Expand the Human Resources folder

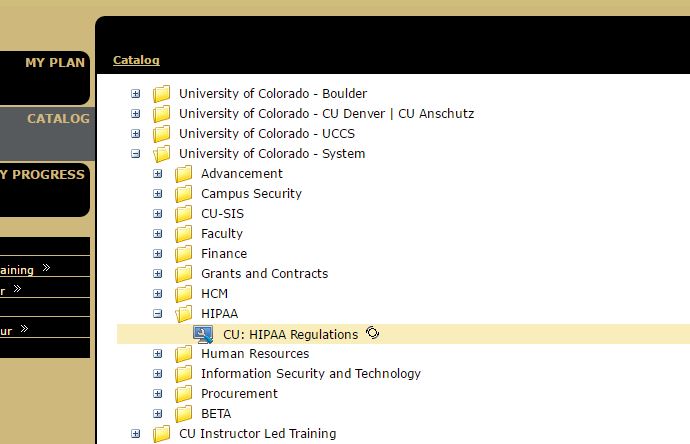[x=158, y=354]
